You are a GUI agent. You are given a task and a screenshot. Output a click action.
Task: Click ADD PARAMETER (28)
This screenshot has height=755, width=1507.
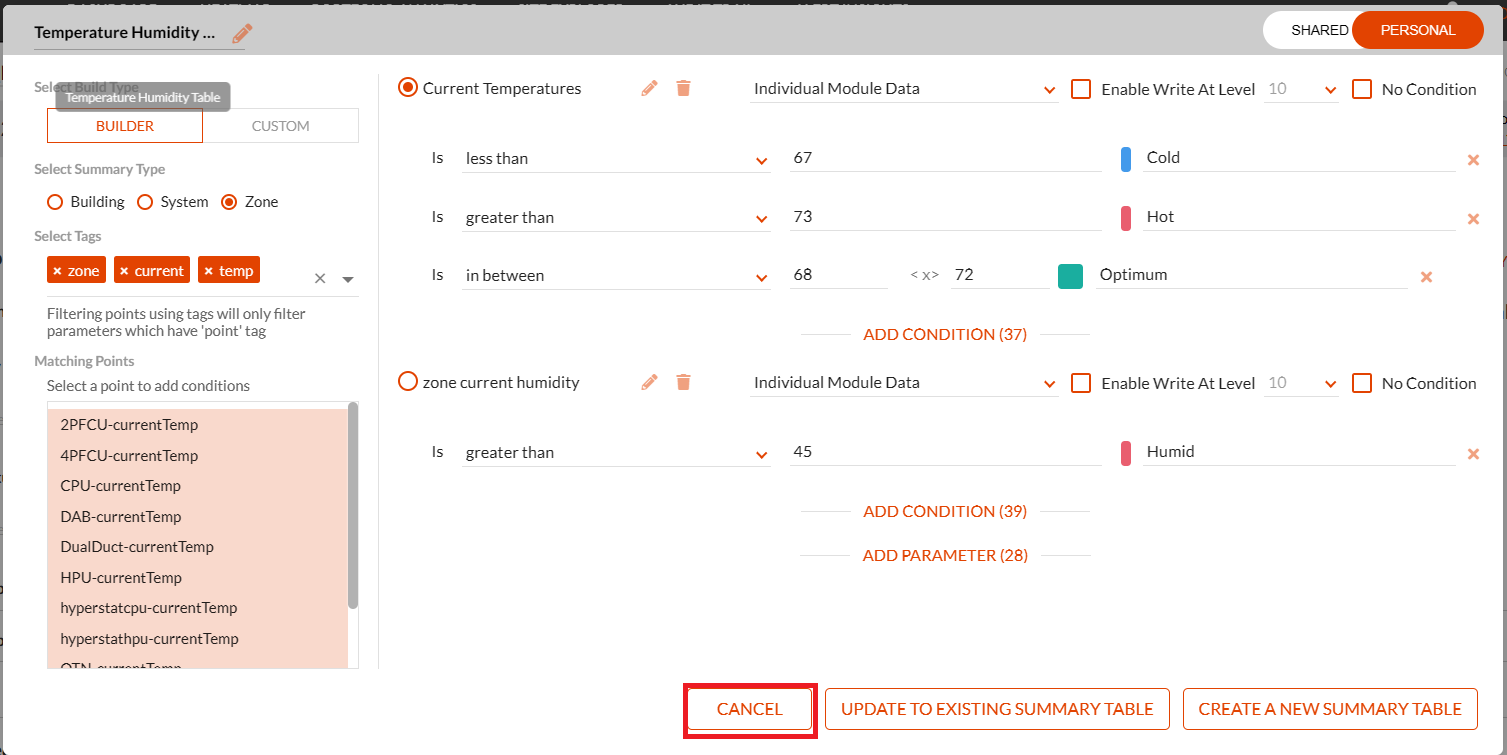click(x=945, y=556)
